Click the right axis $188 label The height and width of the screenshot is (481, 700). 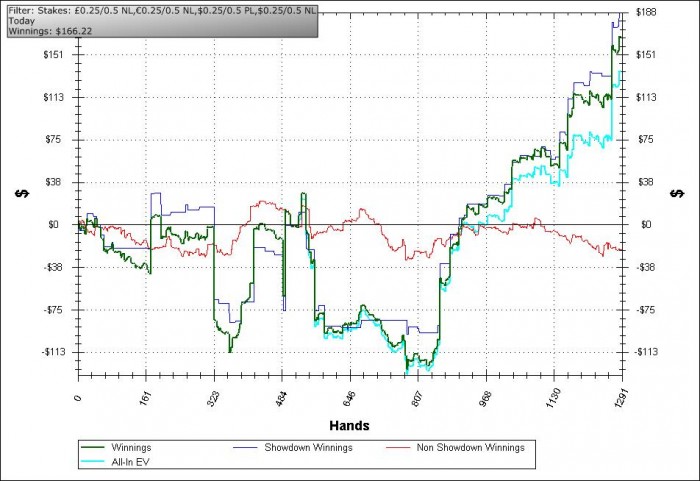(646, 12)
